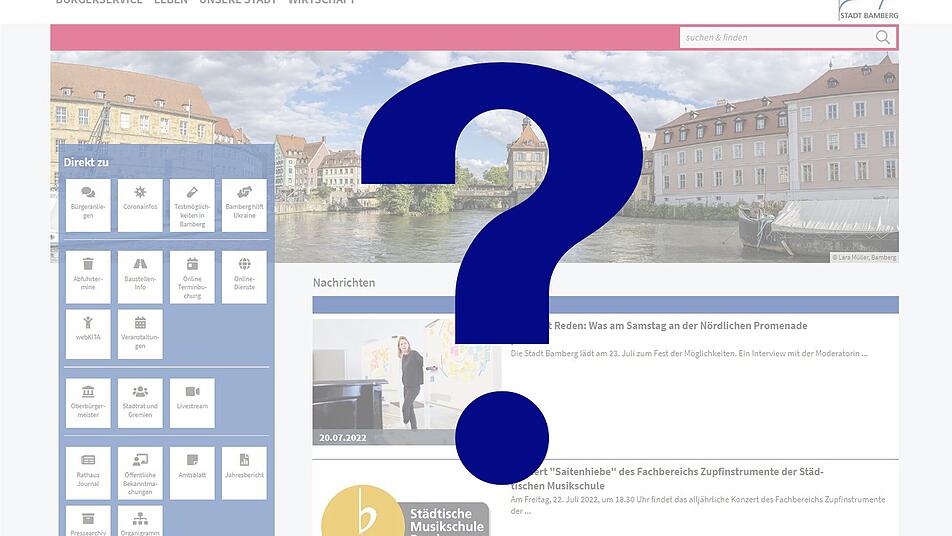Open the Pressearchiv tile
952x536 pixels.
pyautogui.click(x=88, y=521)
